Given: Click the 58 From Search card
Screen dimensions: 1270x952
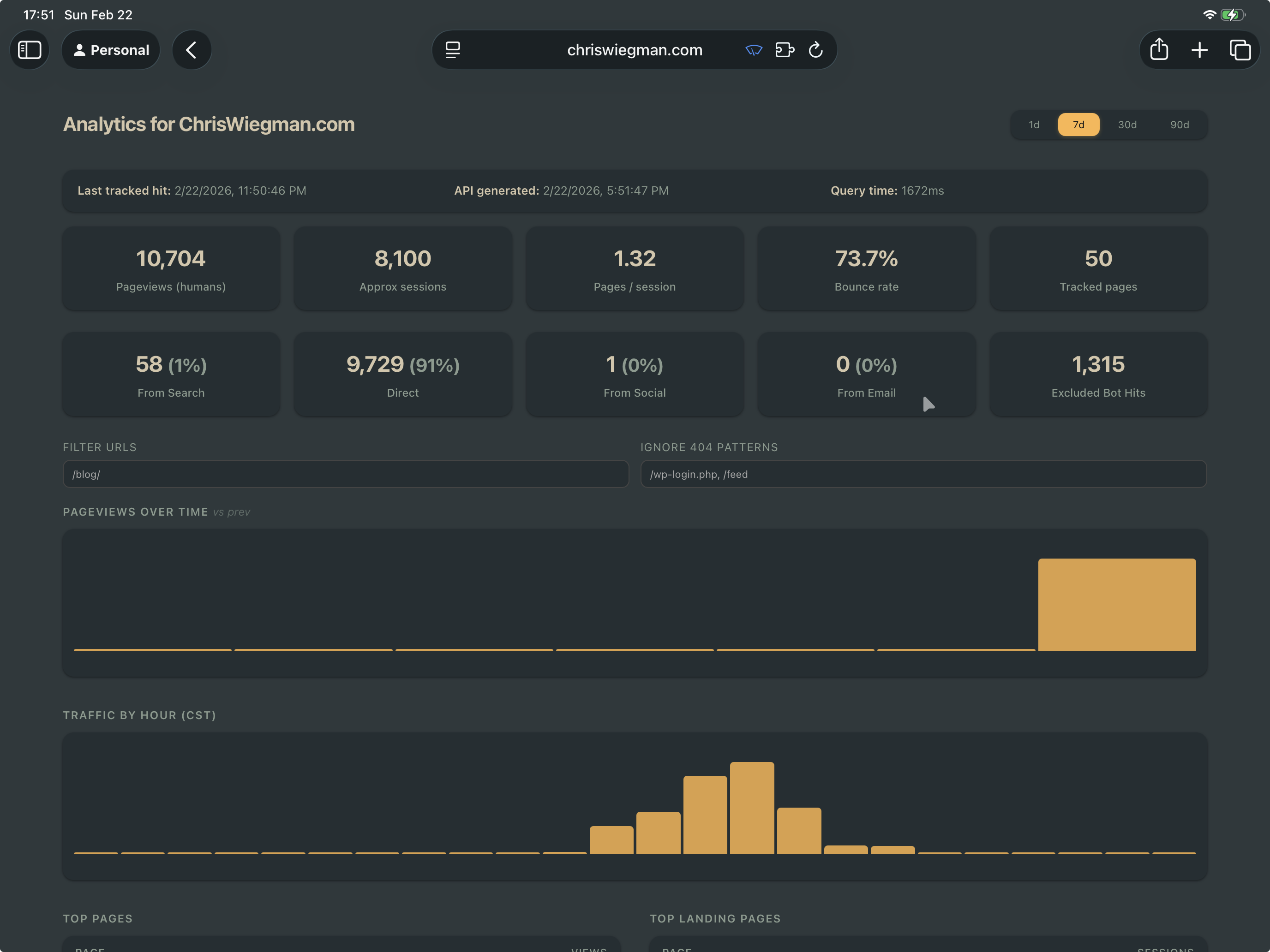Looking at the screenshot, I should [171, 374].
